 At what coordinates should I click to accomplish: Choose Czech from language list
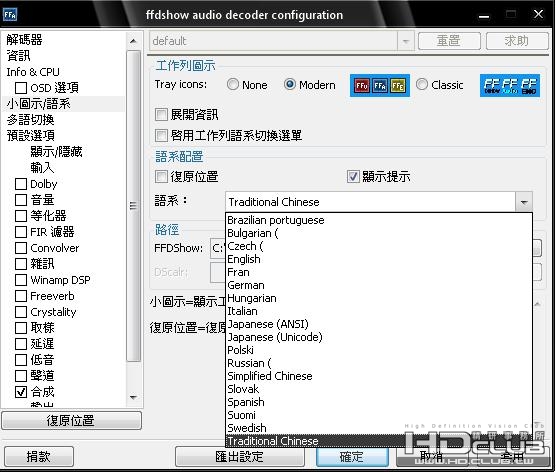coord(379,246)
